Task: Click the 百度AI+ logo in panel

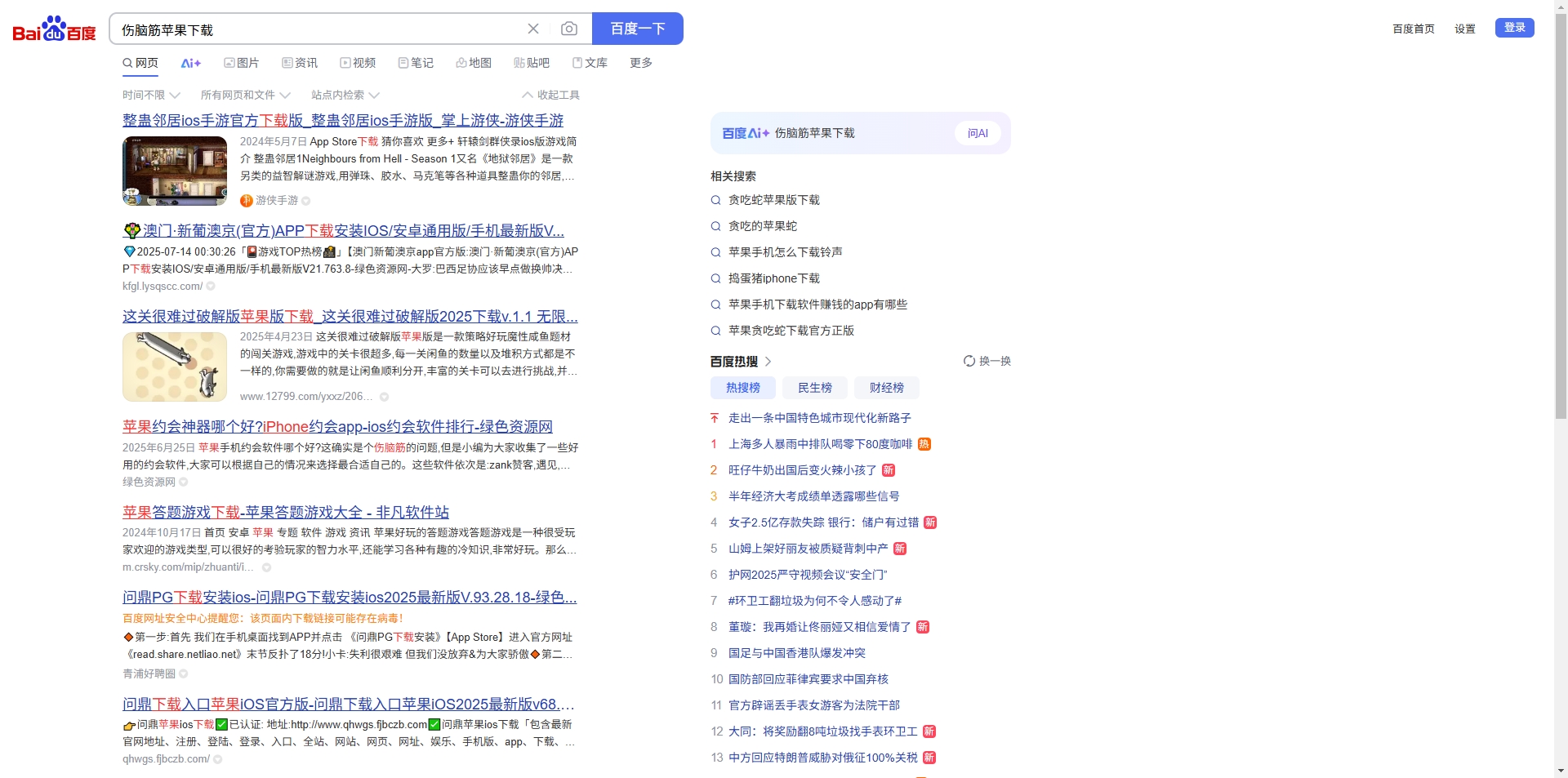Action: click(745, 133)
